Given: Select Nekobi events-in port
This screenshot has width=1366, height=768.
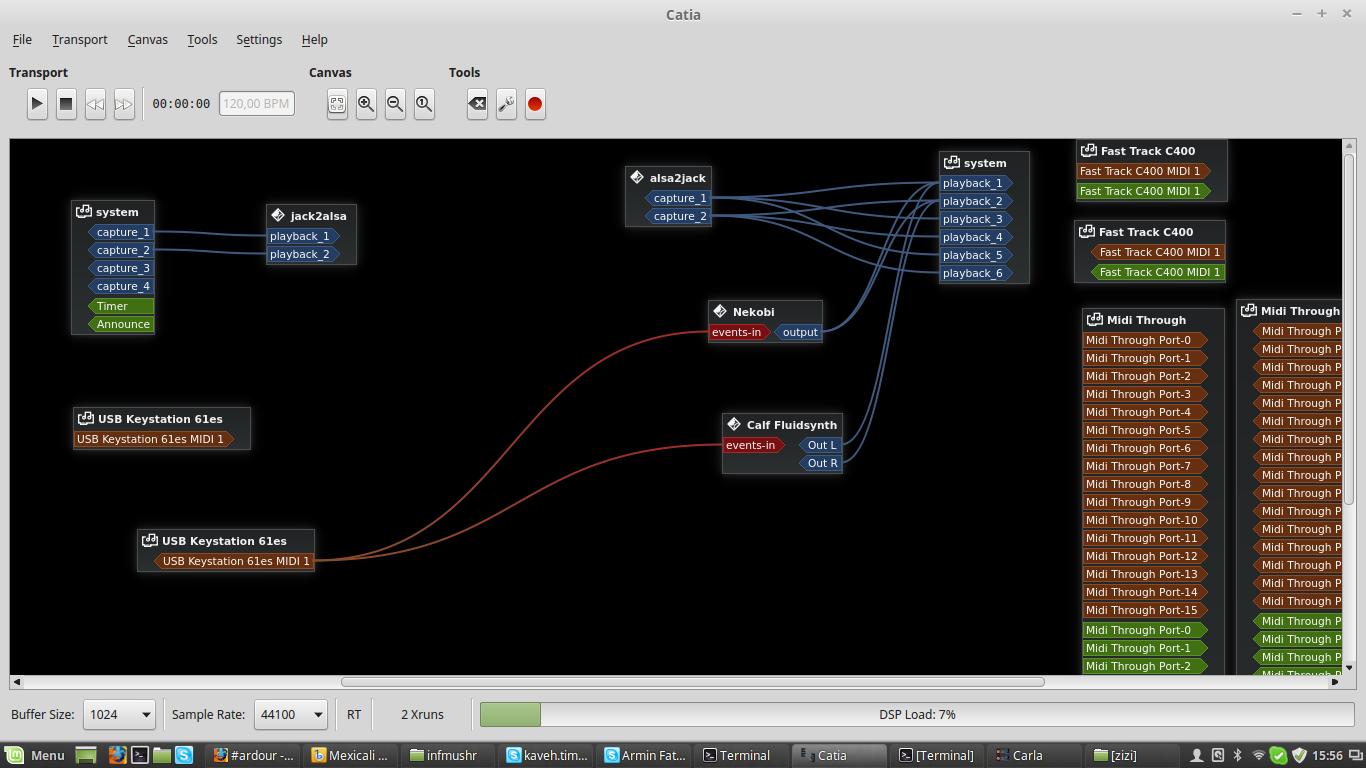Looking at the screenshot, I should point(740,332).
